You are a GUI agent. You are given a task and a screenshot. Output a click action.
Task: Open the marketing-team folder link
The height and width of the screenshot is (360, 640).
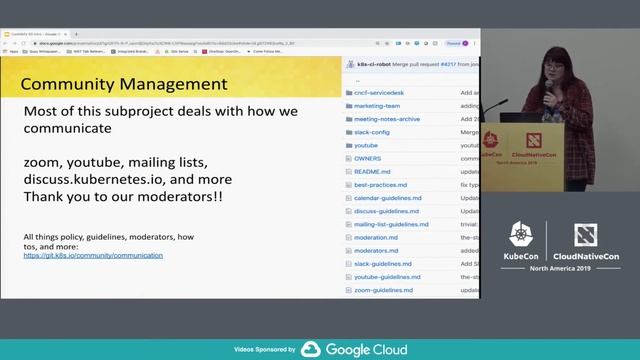click(377, 106)
